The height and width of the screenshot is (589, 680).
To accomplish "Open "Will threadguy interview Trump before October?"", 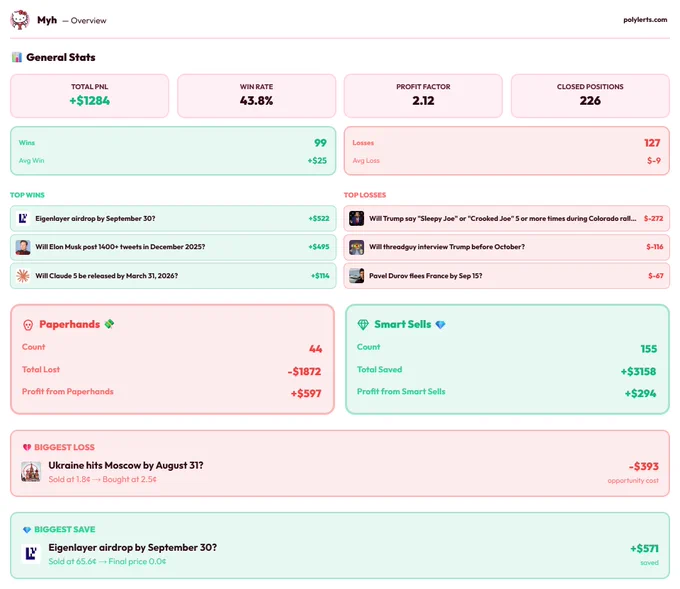I will pos(507,247).
